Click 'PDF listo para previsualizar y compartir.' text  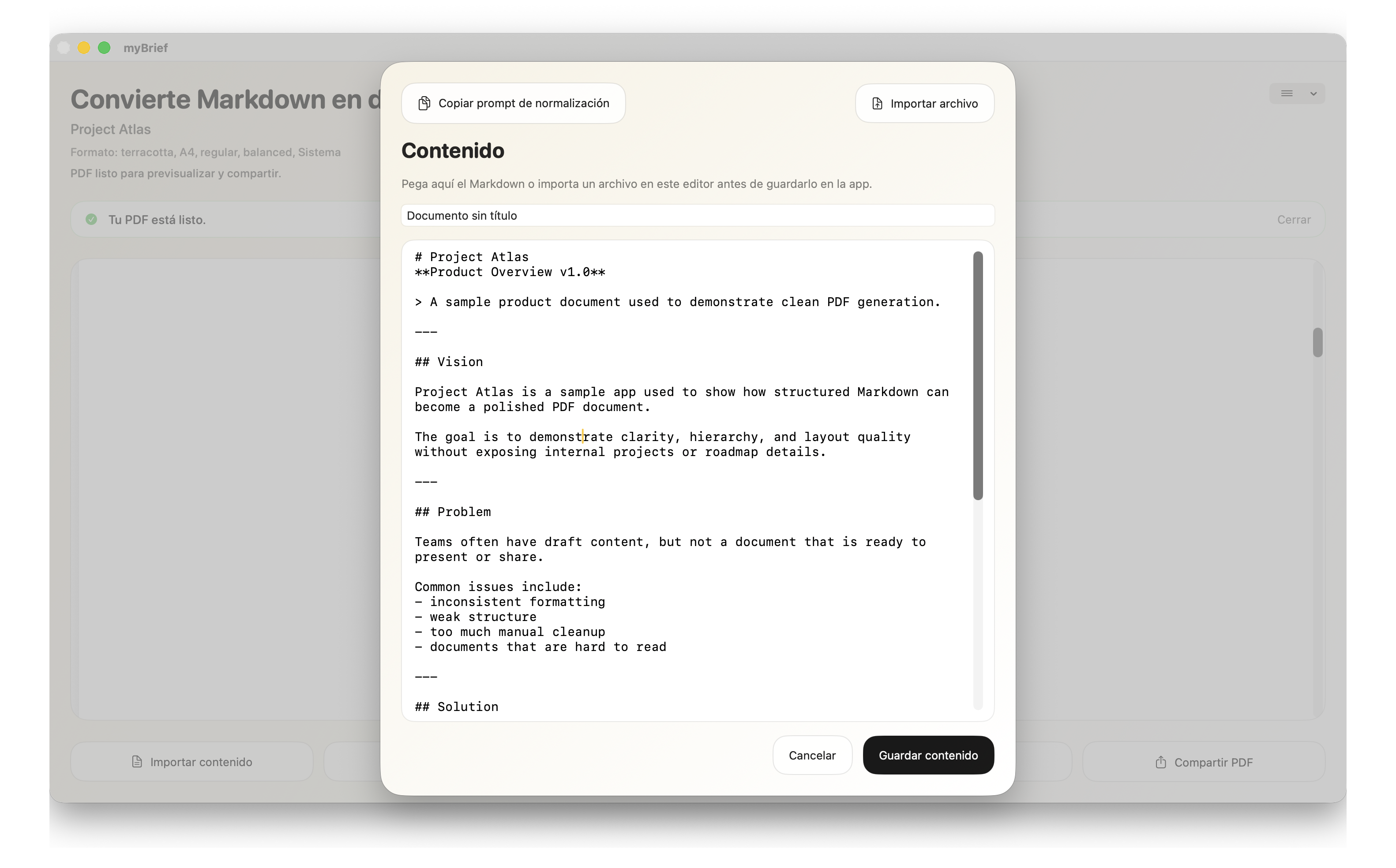coord(176,173)
